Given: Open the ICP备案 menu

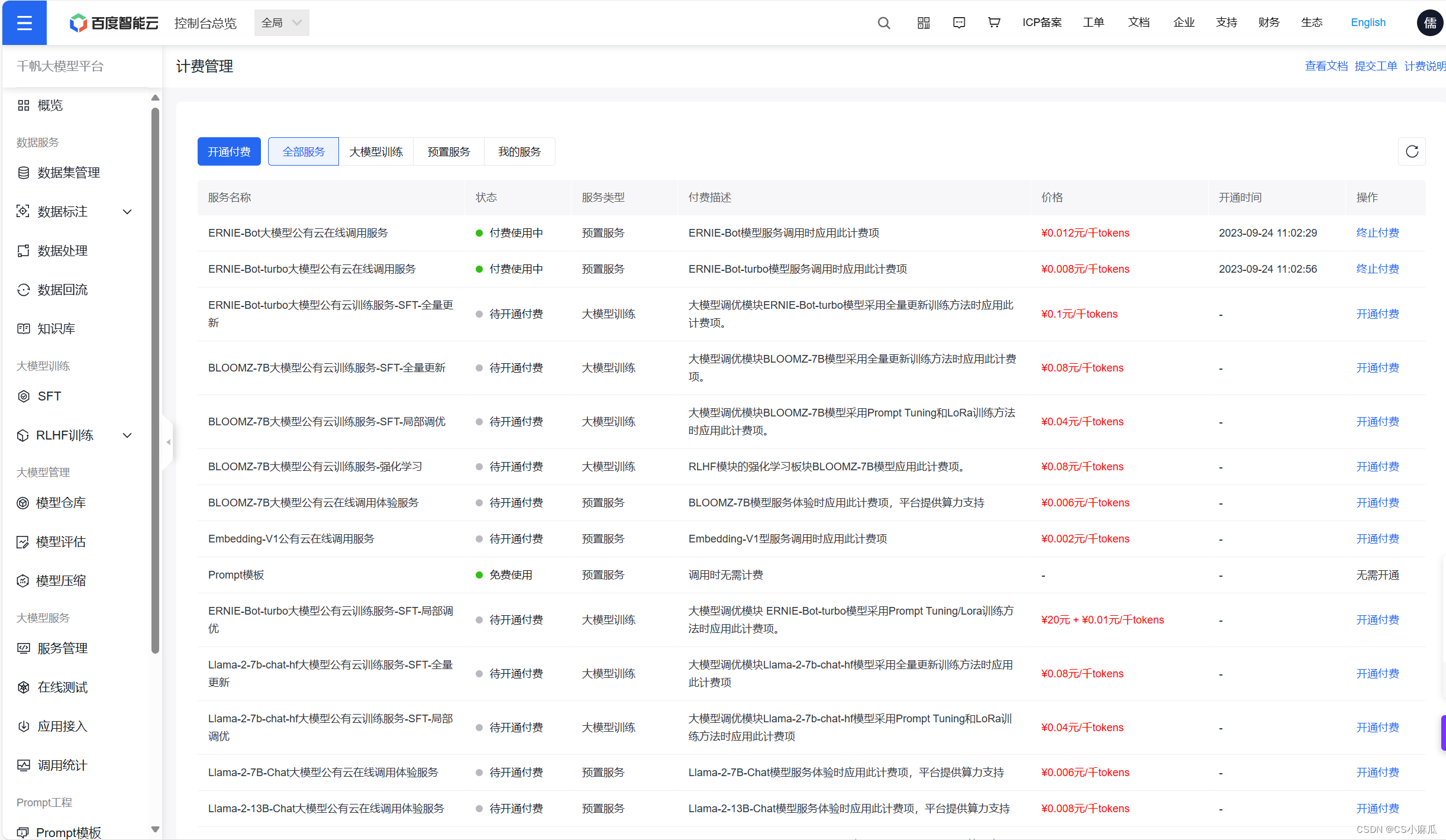Looking at the screenshot, I should 1042,22.
